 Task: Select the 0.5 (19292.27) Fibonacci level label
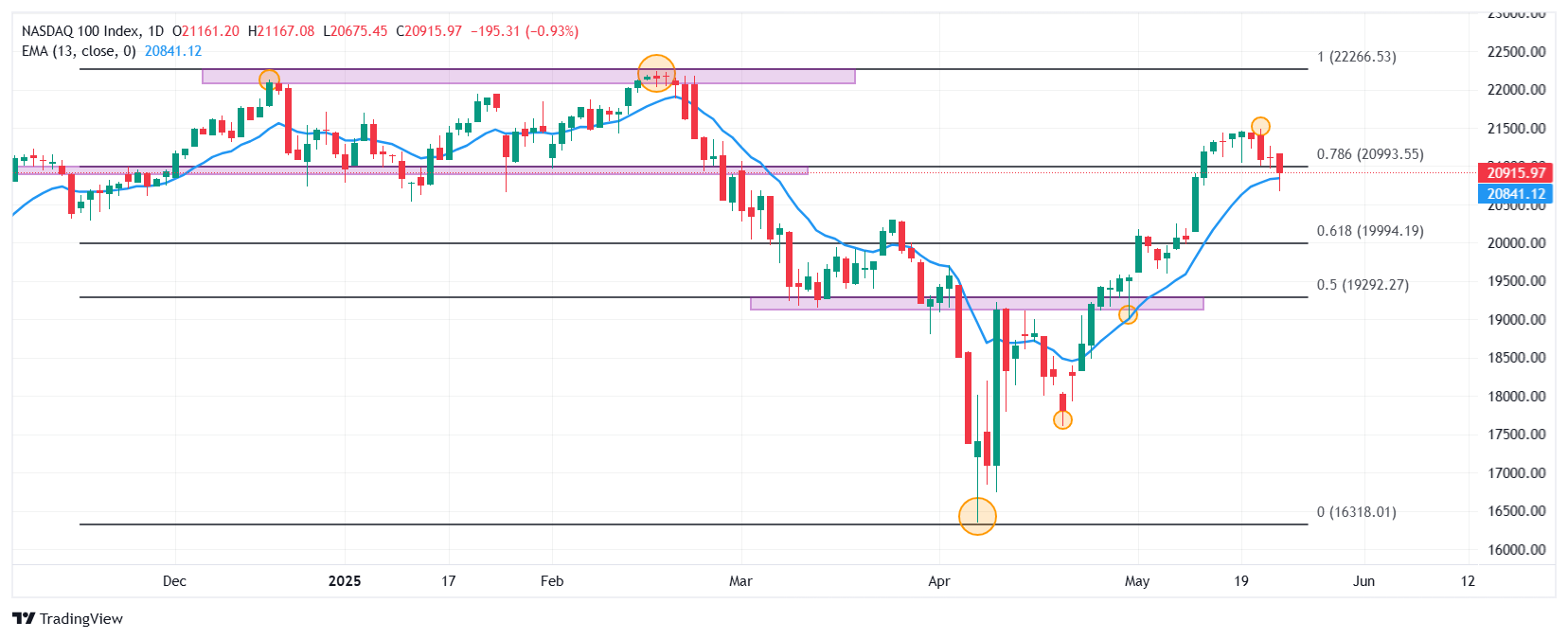point(1363,285)
